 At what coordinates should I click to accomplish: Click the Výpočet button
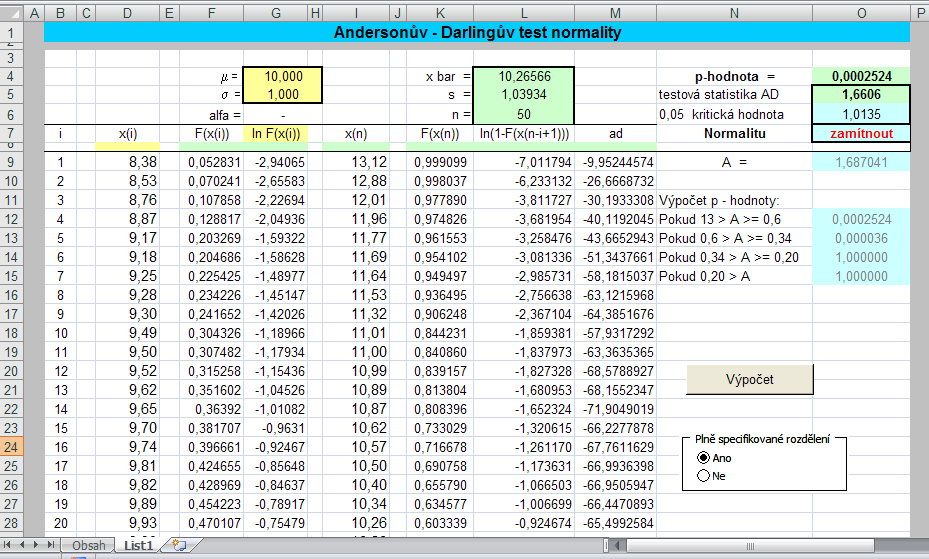click(749, 379)
